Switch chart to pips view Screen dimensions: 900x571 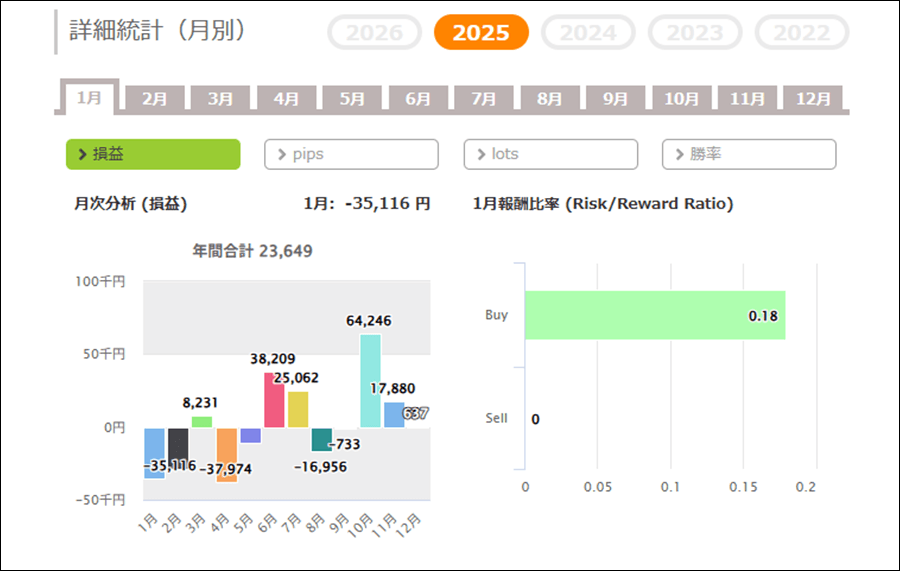(351, 154)
